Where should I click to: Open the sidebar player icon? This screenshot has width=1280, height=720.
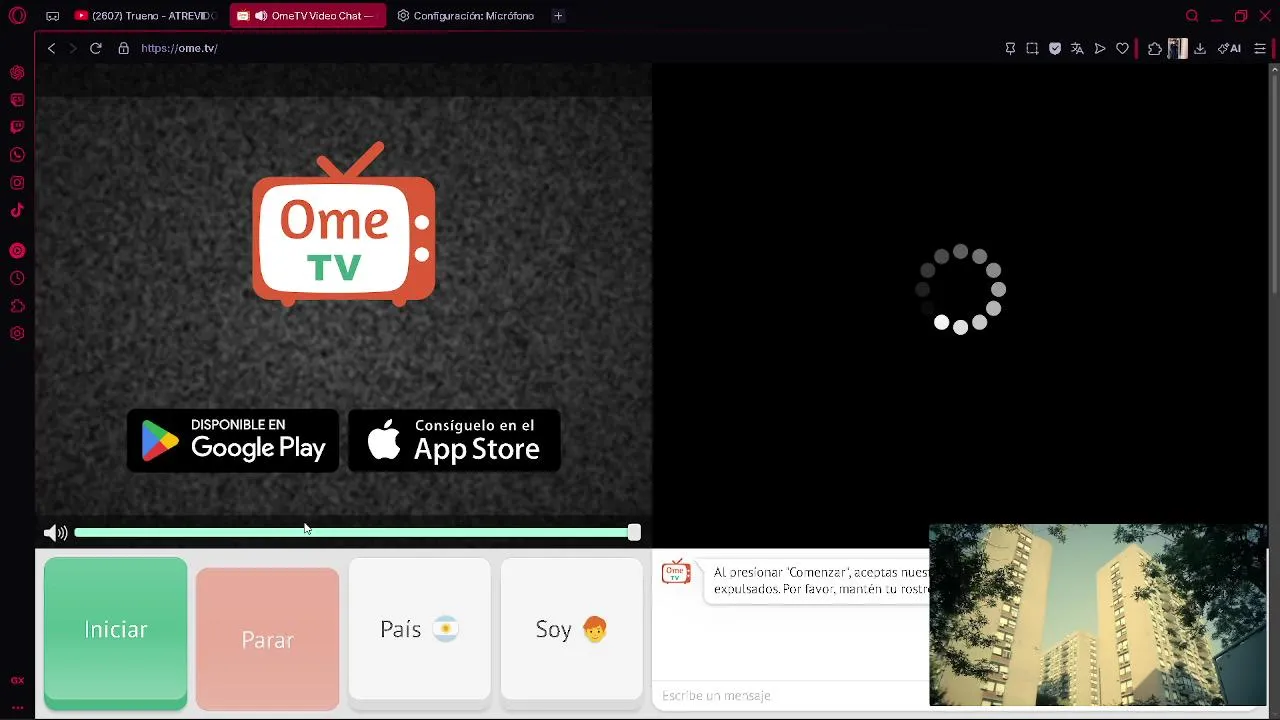coord(17,251)
